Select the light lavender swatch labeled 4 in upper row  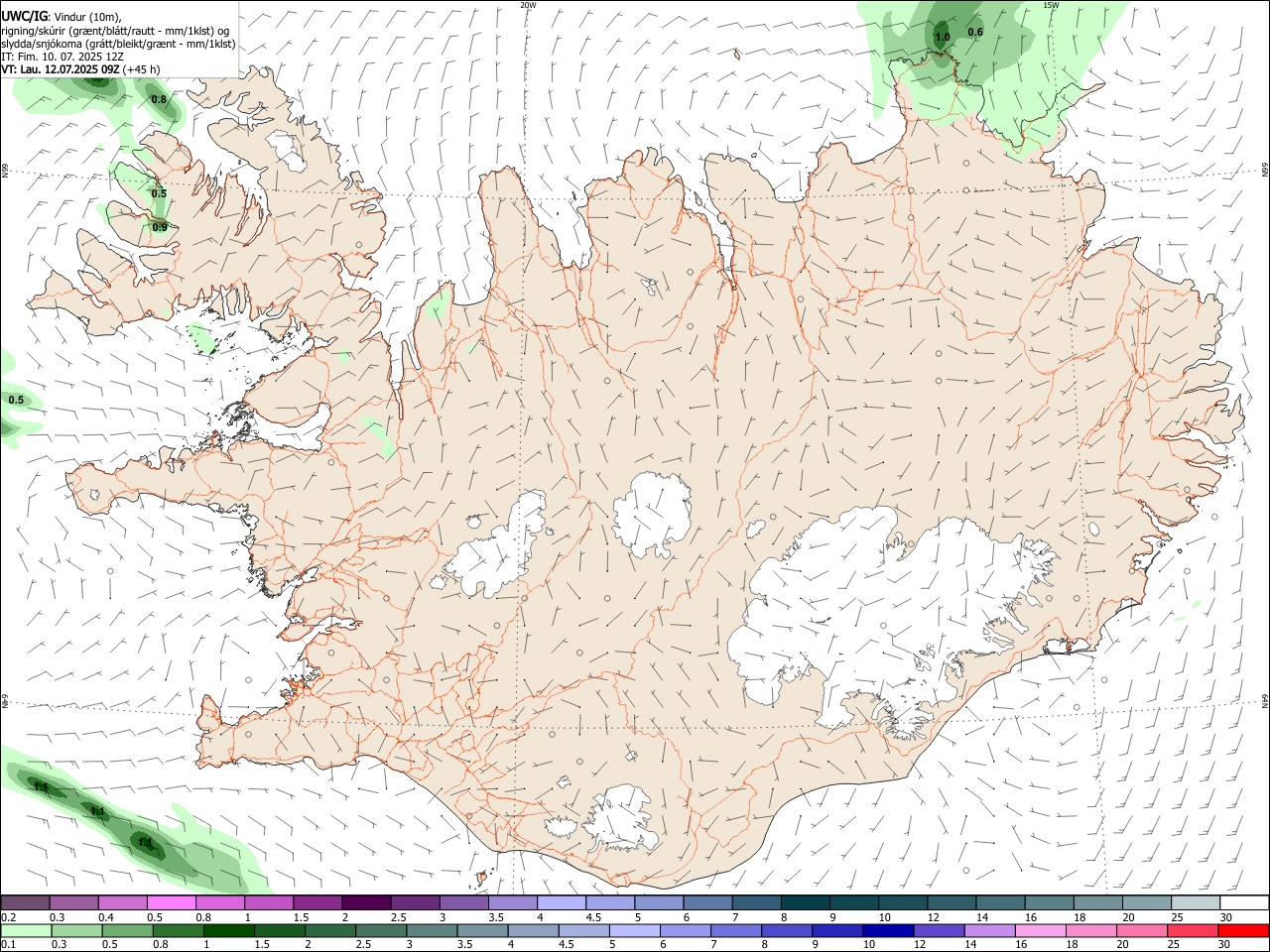562,902
